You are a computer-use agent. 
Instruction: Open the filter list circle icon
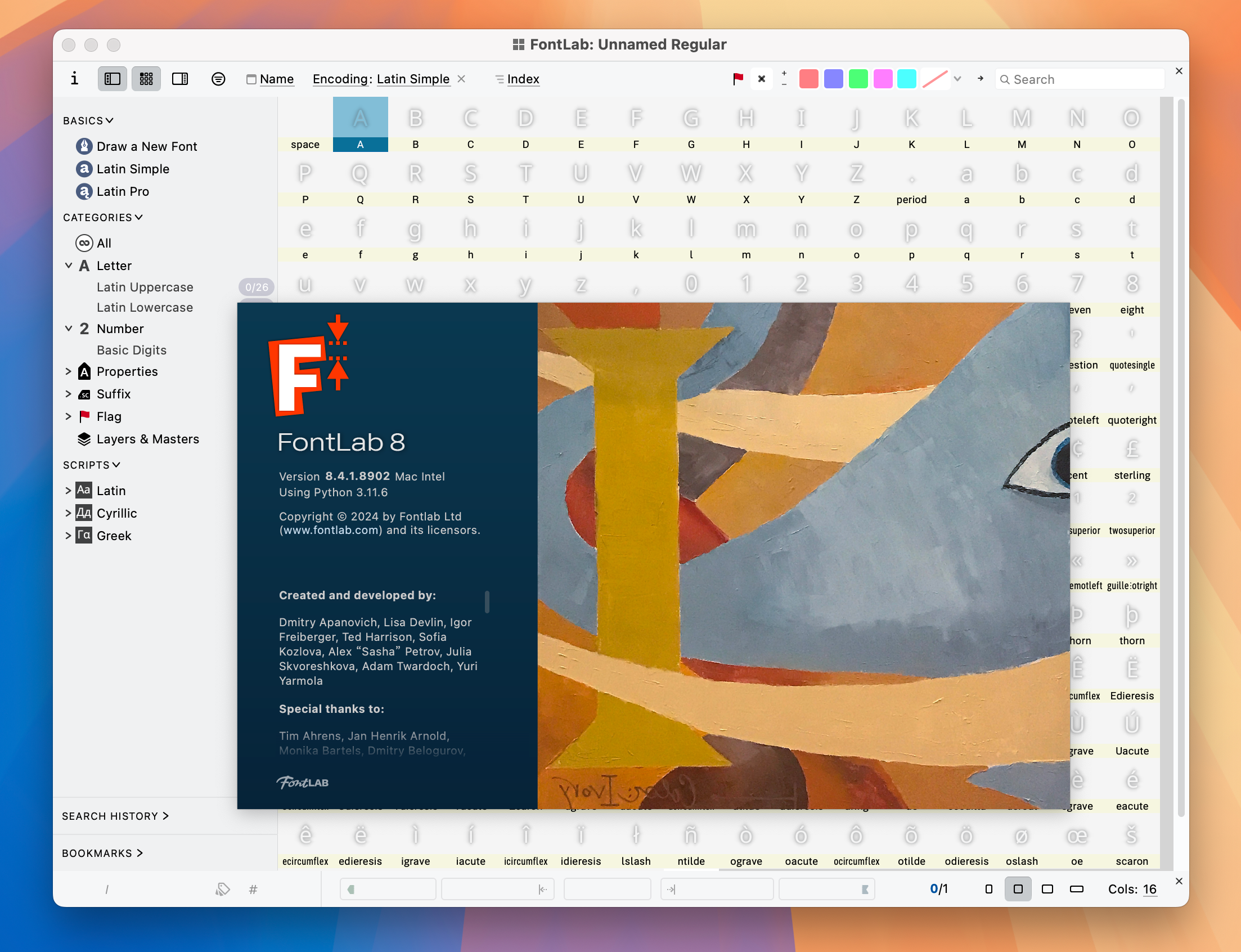coord(218,79)
